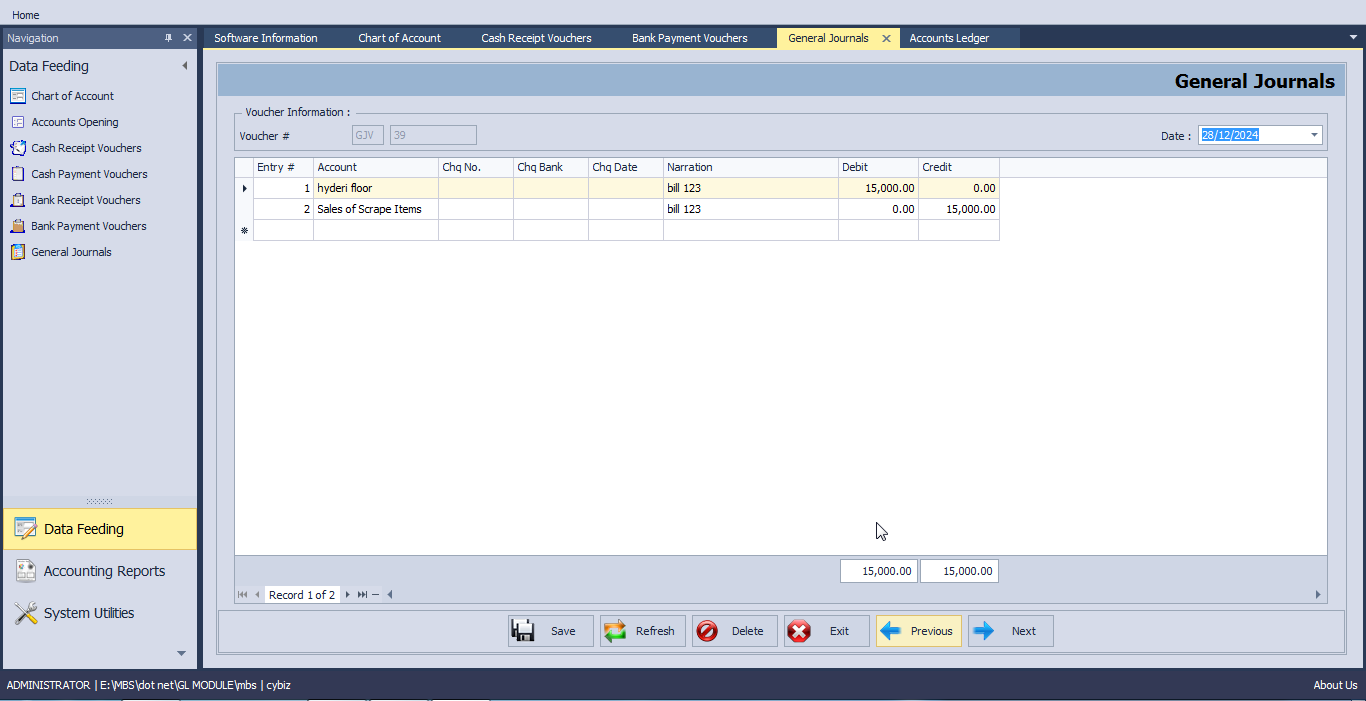Open Cash Payment Vouchers from sidebar
This screenshot has width=1366, height=701.
click(89, 174)
